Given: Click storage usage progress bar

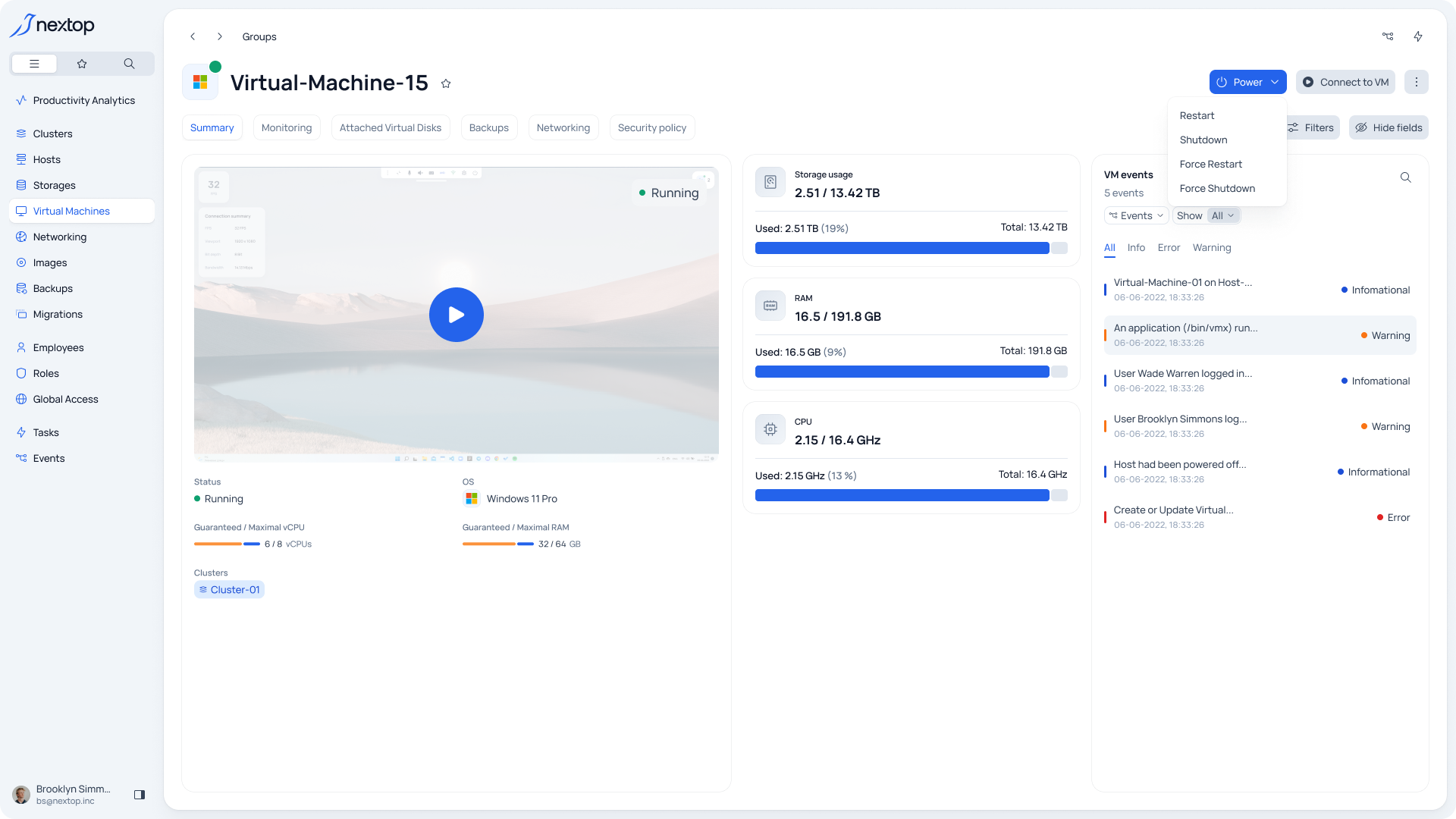Looking at the screenshot, I should pyautogui.click(x=911, y=248).
